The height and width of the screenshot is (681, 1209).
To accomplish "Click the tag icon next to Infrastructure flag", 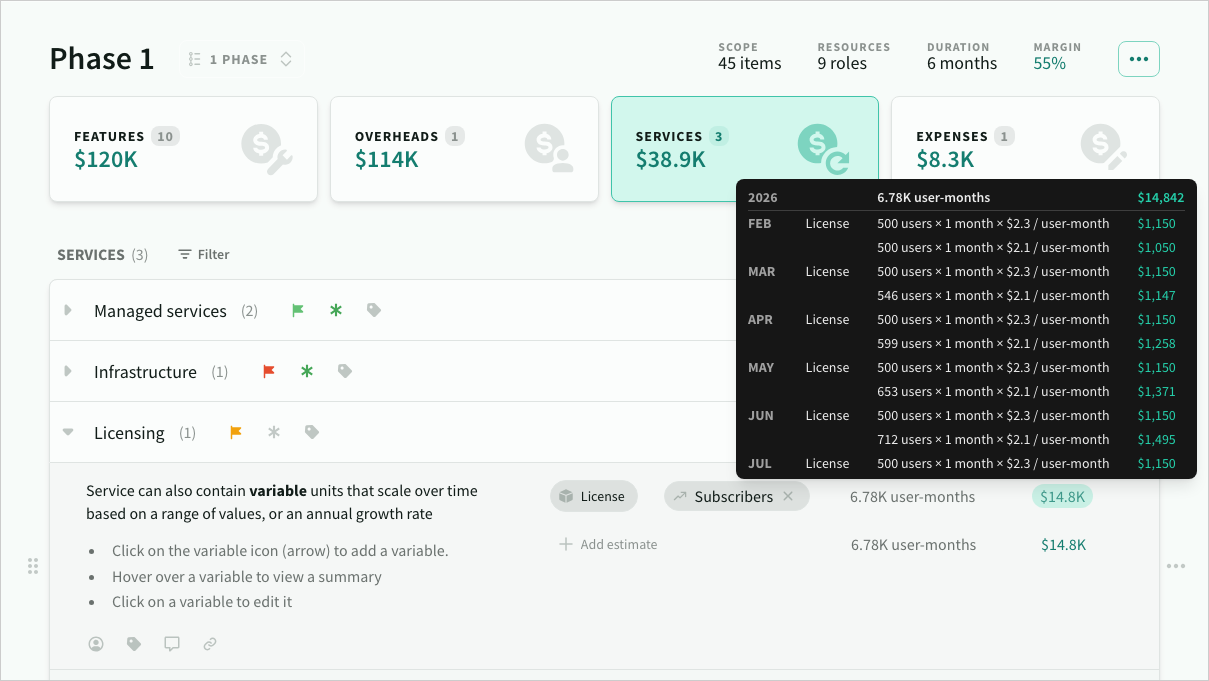I will click(x=344, y=371).
